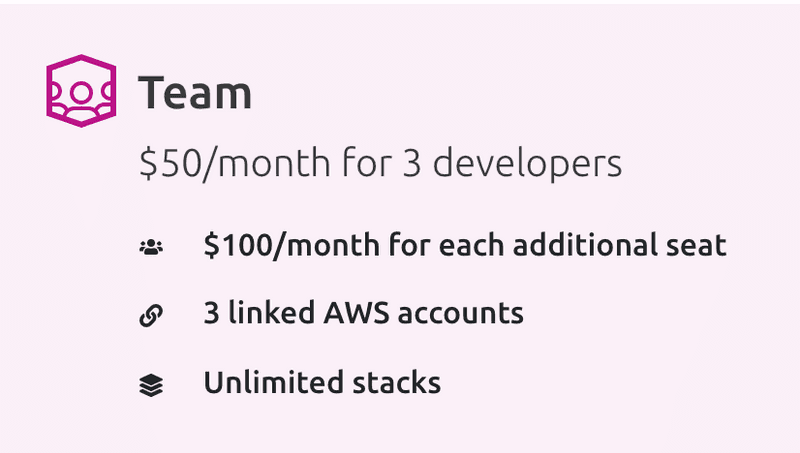Click the $50/month for 3 developers subtitle
Screen dimensions: 800x453
380,163
